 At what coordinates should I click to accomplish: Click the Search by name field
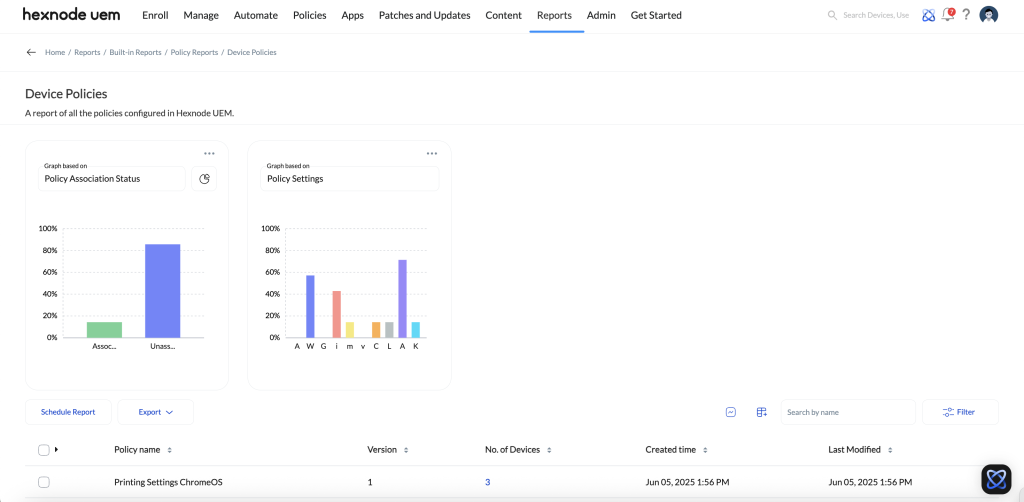click(x=847, y=412)
